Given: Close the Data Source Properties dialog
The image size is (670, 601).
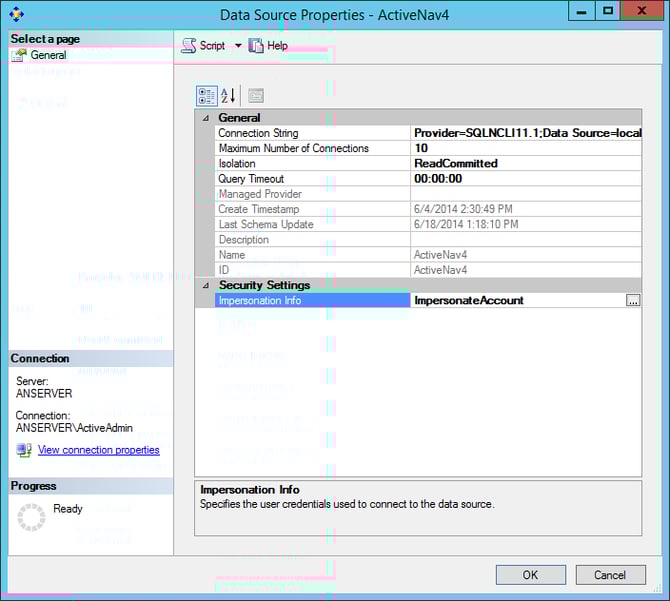Looking at the screenshot, I should pos(642,11).
